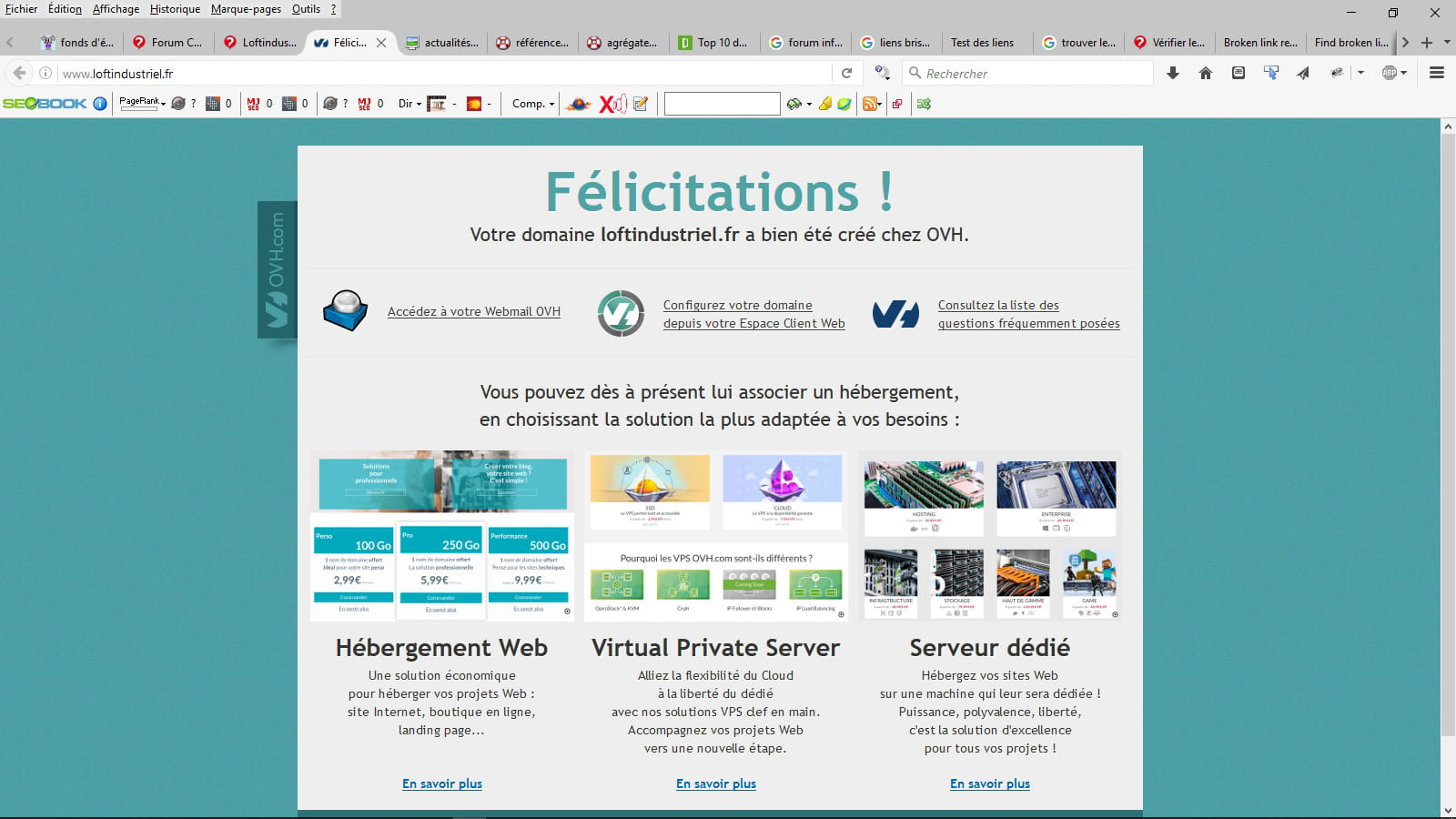1456x819 pixels.
Task: Switch to the 'Test des liens' tab
Action: (x=987, y=43)
